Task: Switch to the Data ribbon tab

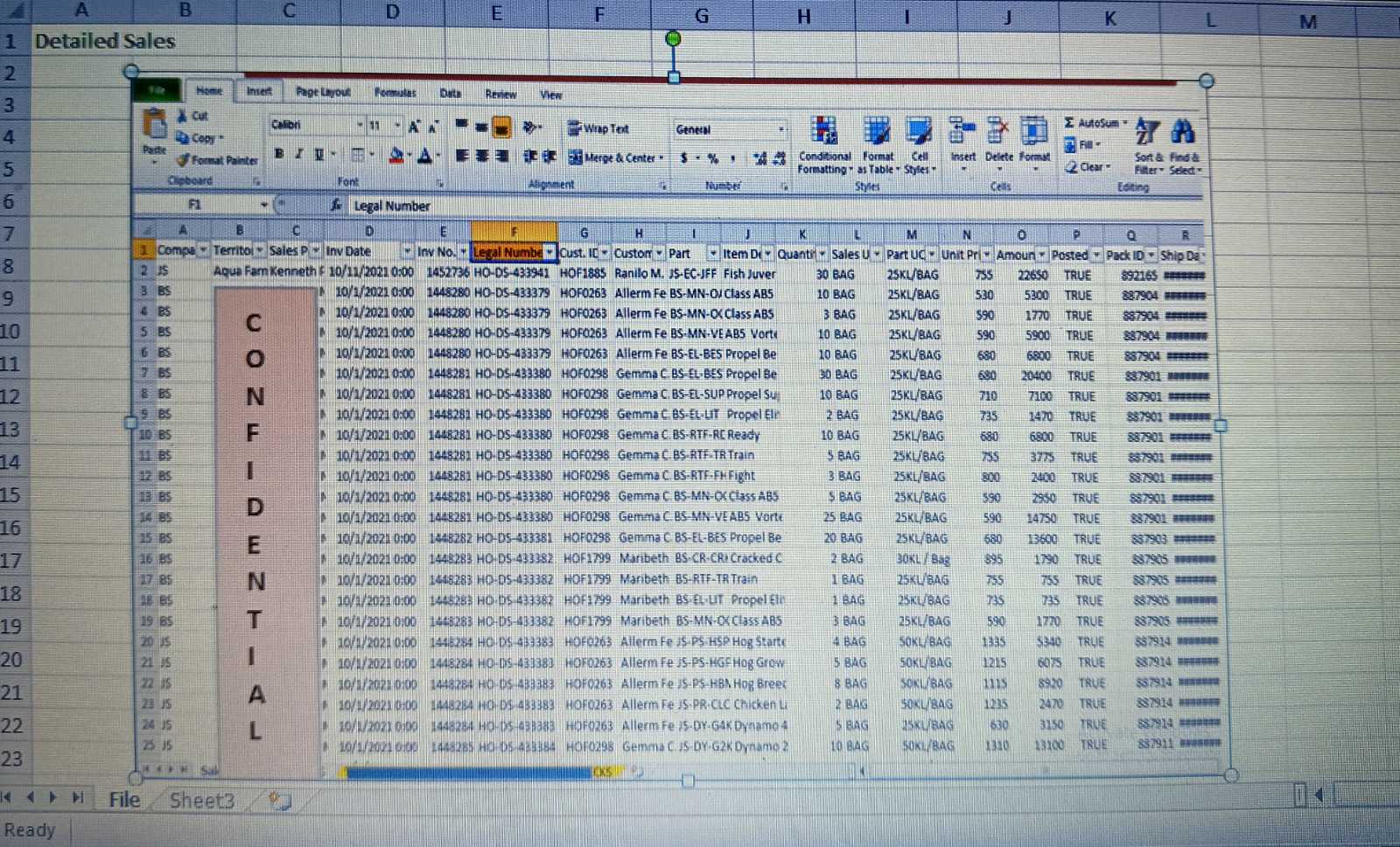Action: 451,94
